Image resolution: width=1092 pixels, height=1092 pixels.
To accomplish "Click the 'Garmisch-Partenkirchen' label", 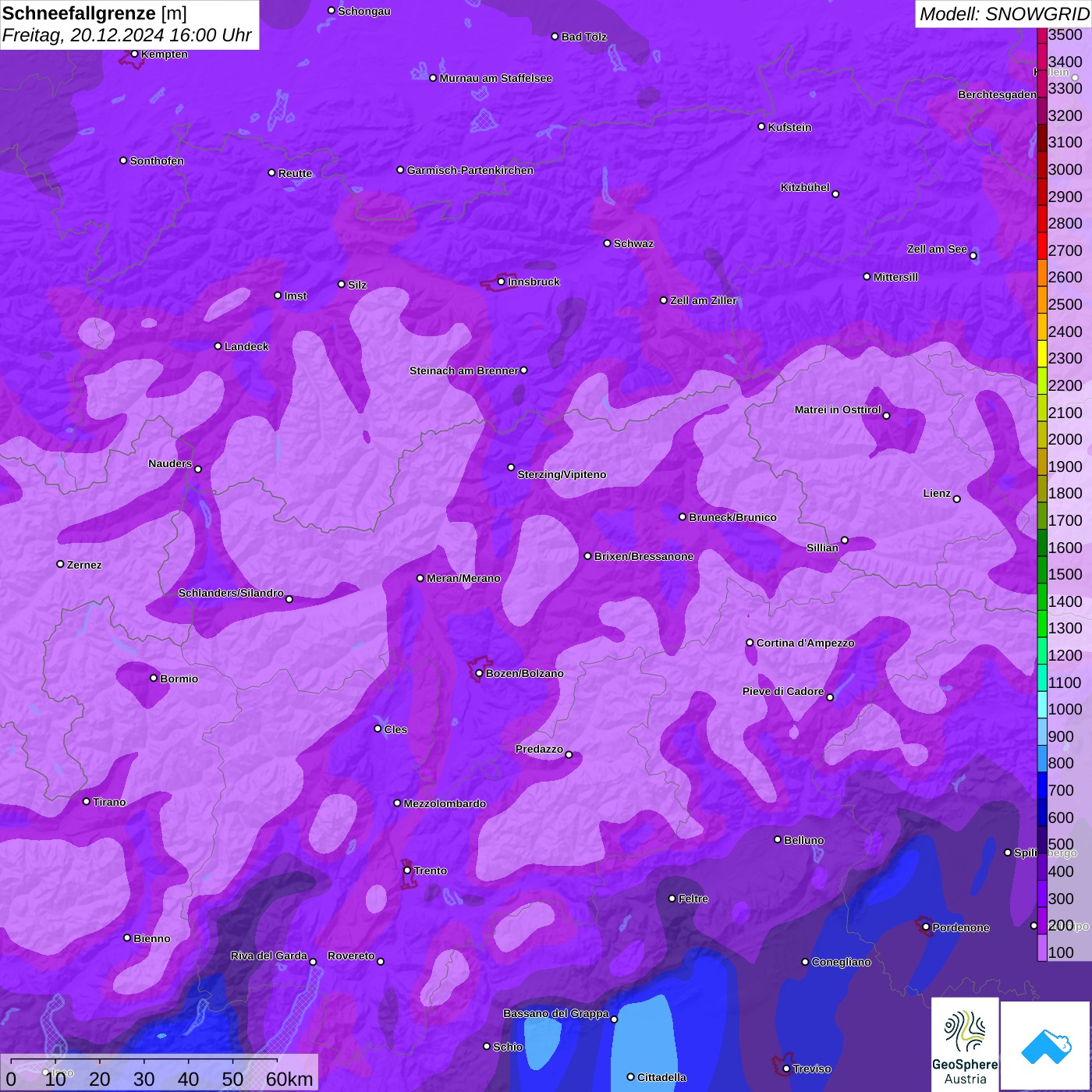I will pos(470,170).
